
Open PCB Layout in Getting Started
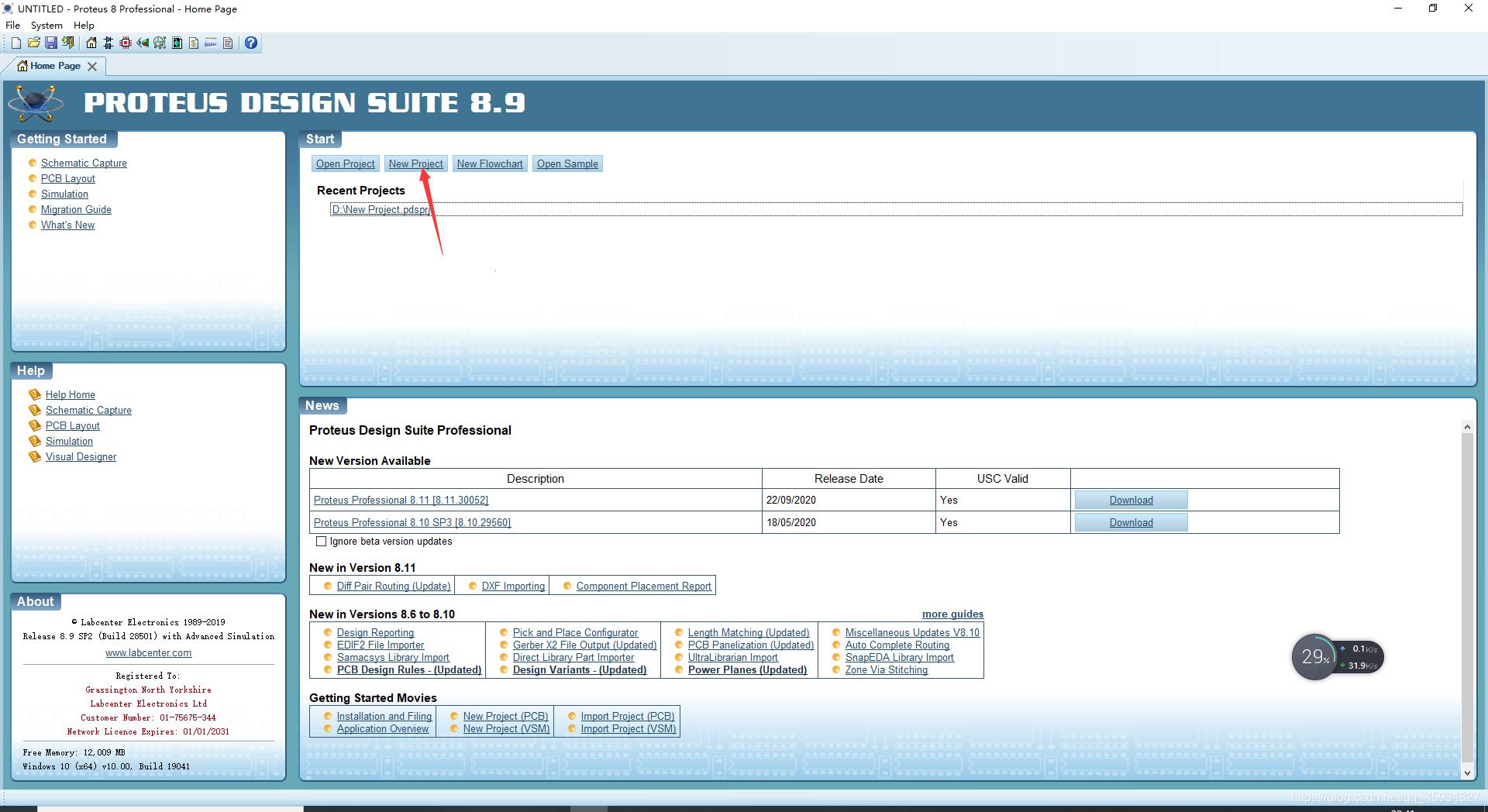[68, 178]
